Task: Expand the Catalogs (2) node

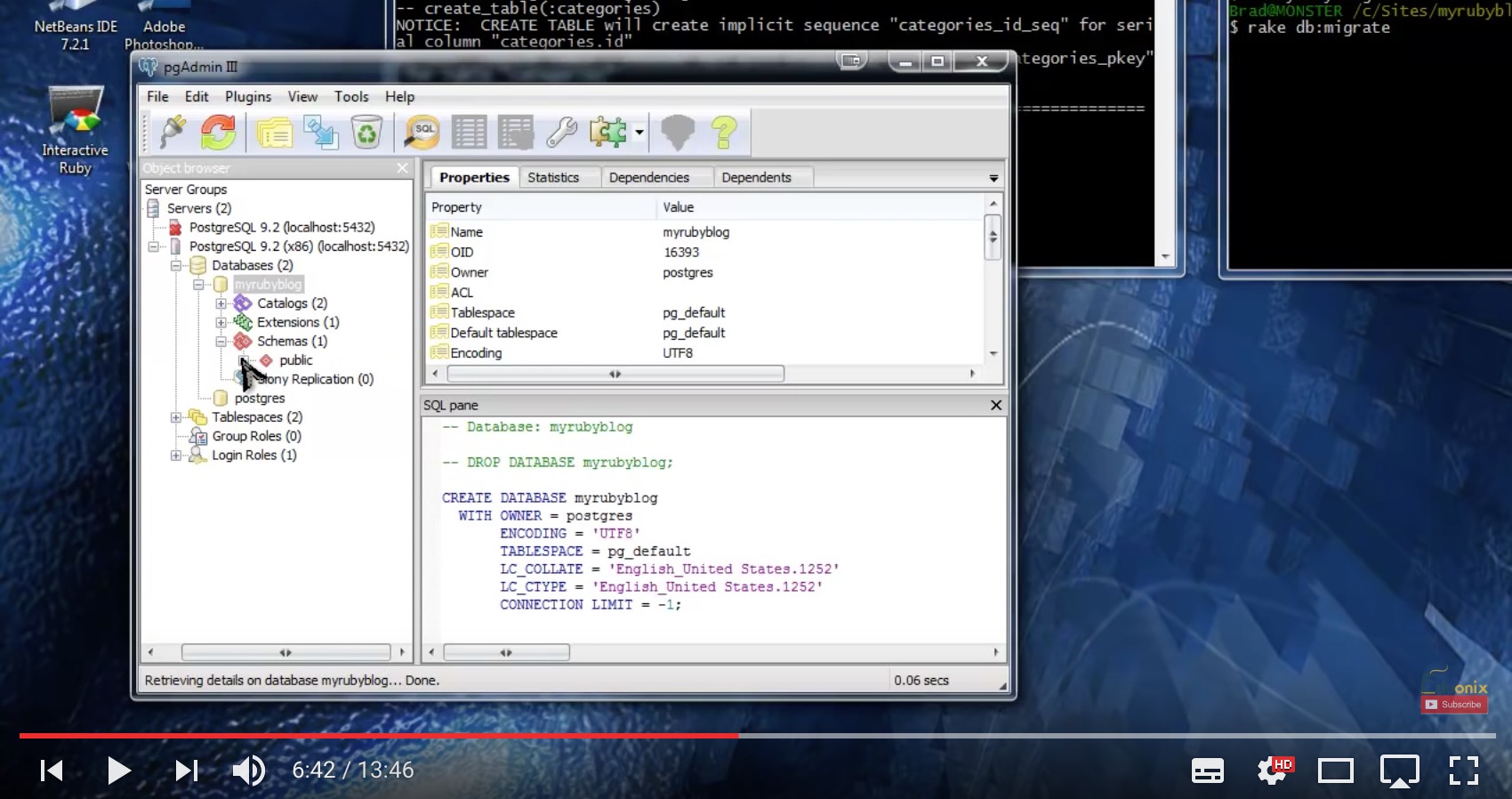Action: point(221,303)
